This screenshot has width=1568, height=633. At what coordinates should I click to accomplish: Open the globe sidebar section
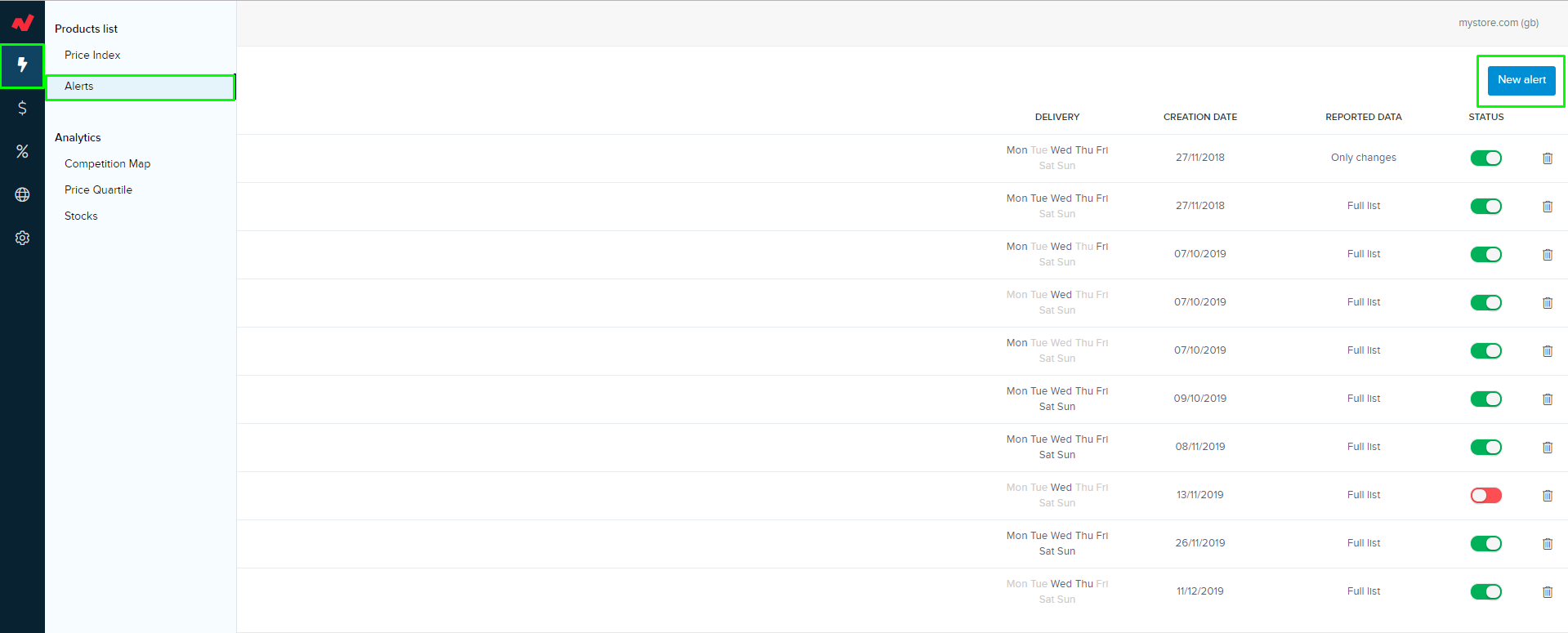coord(22,194)
